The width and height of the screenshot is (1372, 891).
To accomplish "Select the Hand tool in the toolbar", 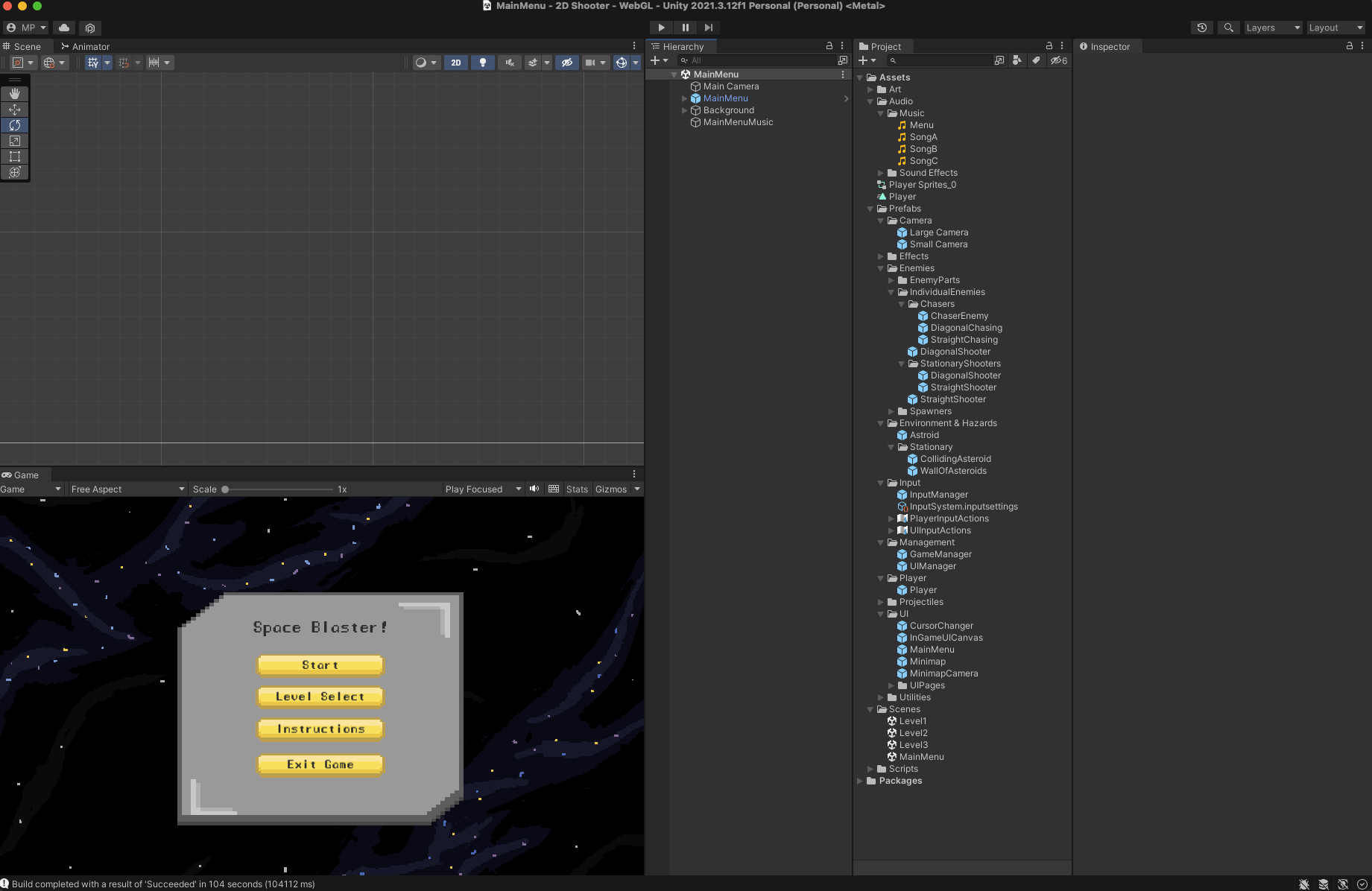I will 15,94.
